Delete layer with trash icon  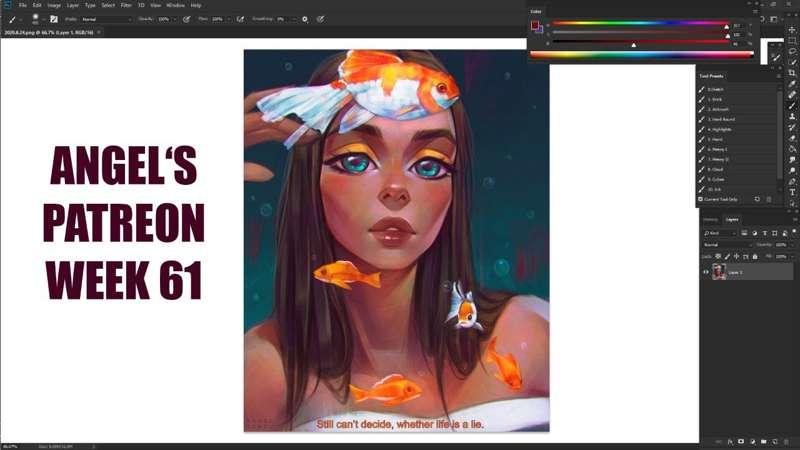click(786, 441)
